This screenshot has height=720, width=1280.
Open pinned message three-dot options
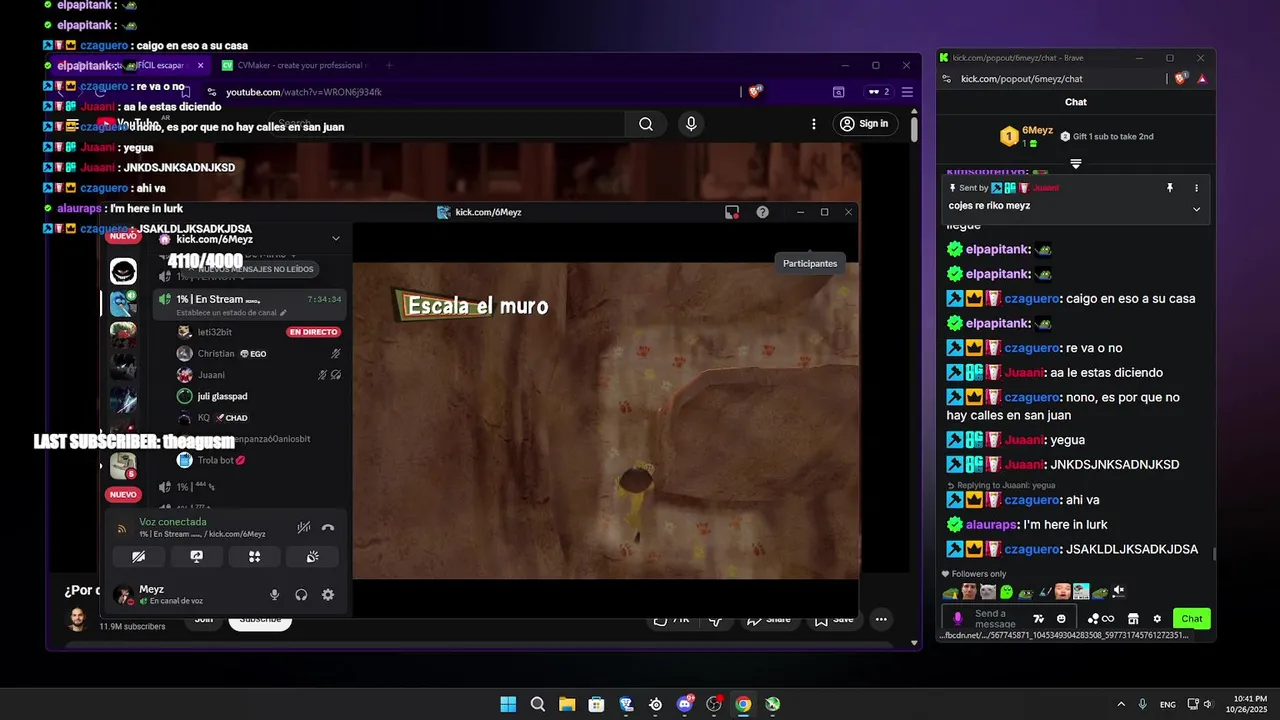[x=1196, y=188]
